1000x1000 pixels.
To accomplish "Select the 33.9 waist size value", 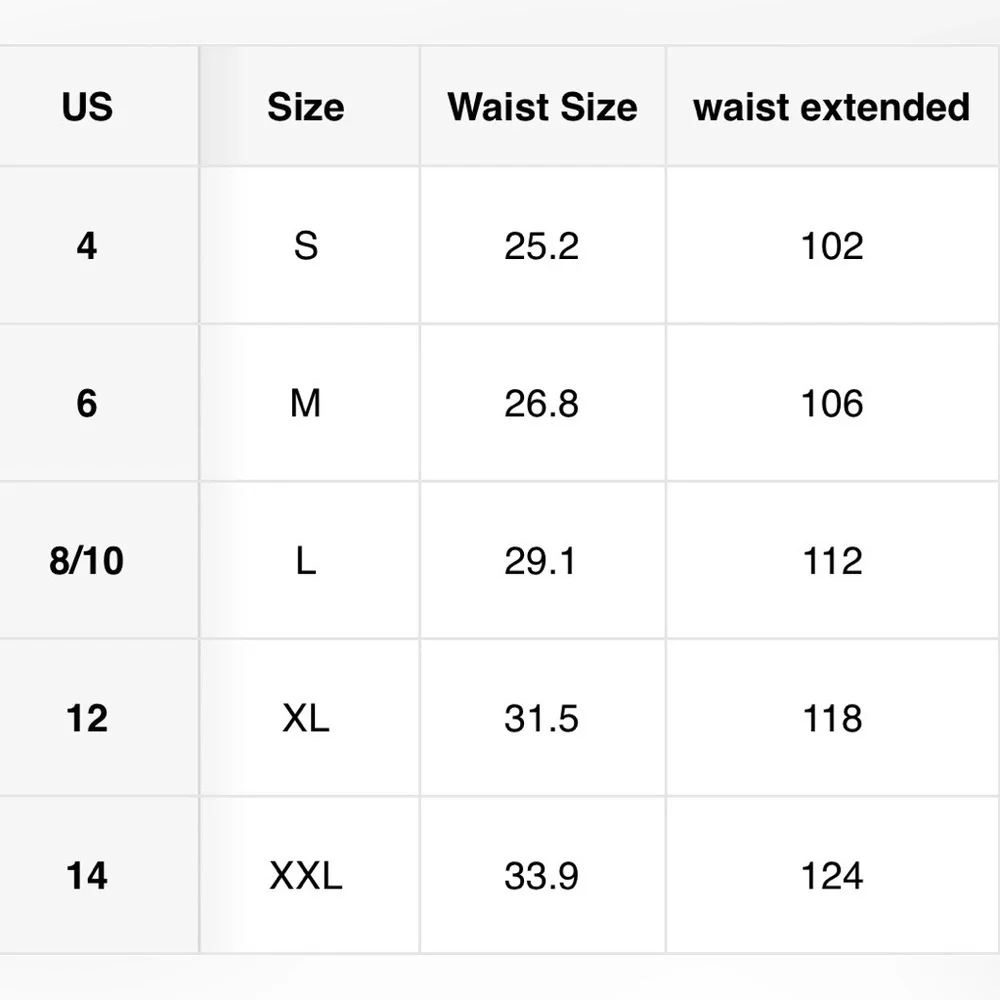I will (x=543, y=876).
